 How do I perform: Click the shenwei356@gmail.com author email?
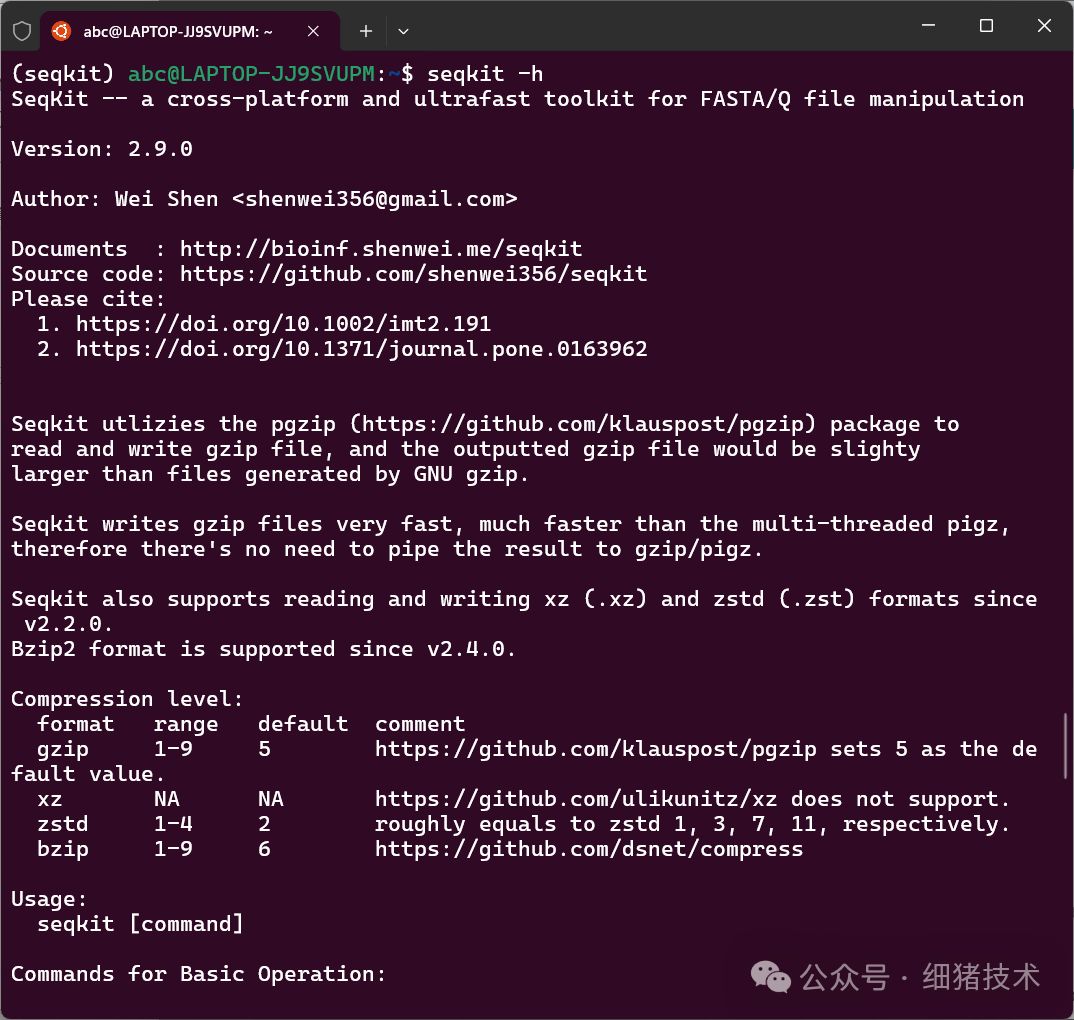pos(374,199)
